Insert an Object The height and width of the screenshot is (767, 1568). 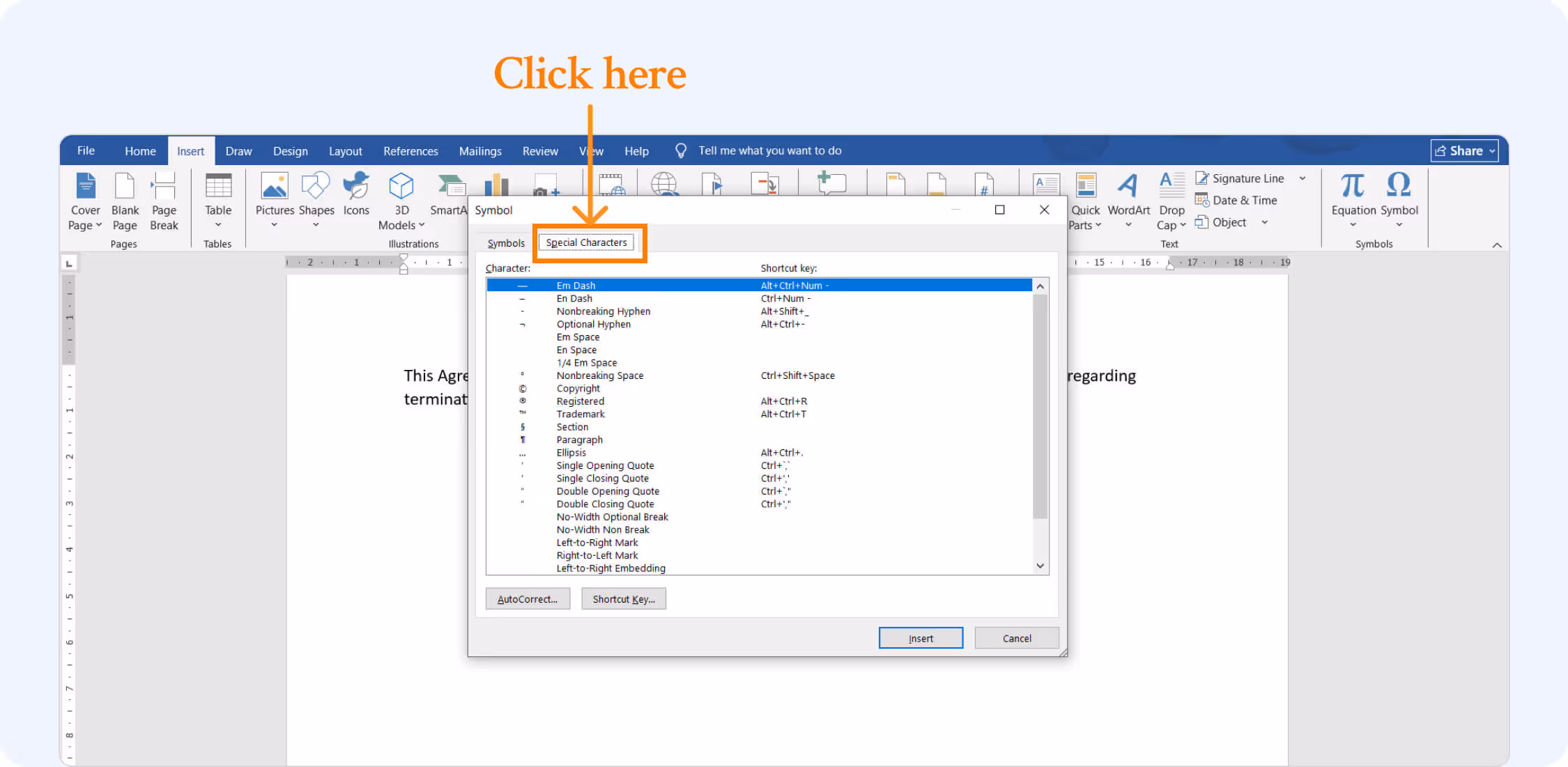[1229, 222]
